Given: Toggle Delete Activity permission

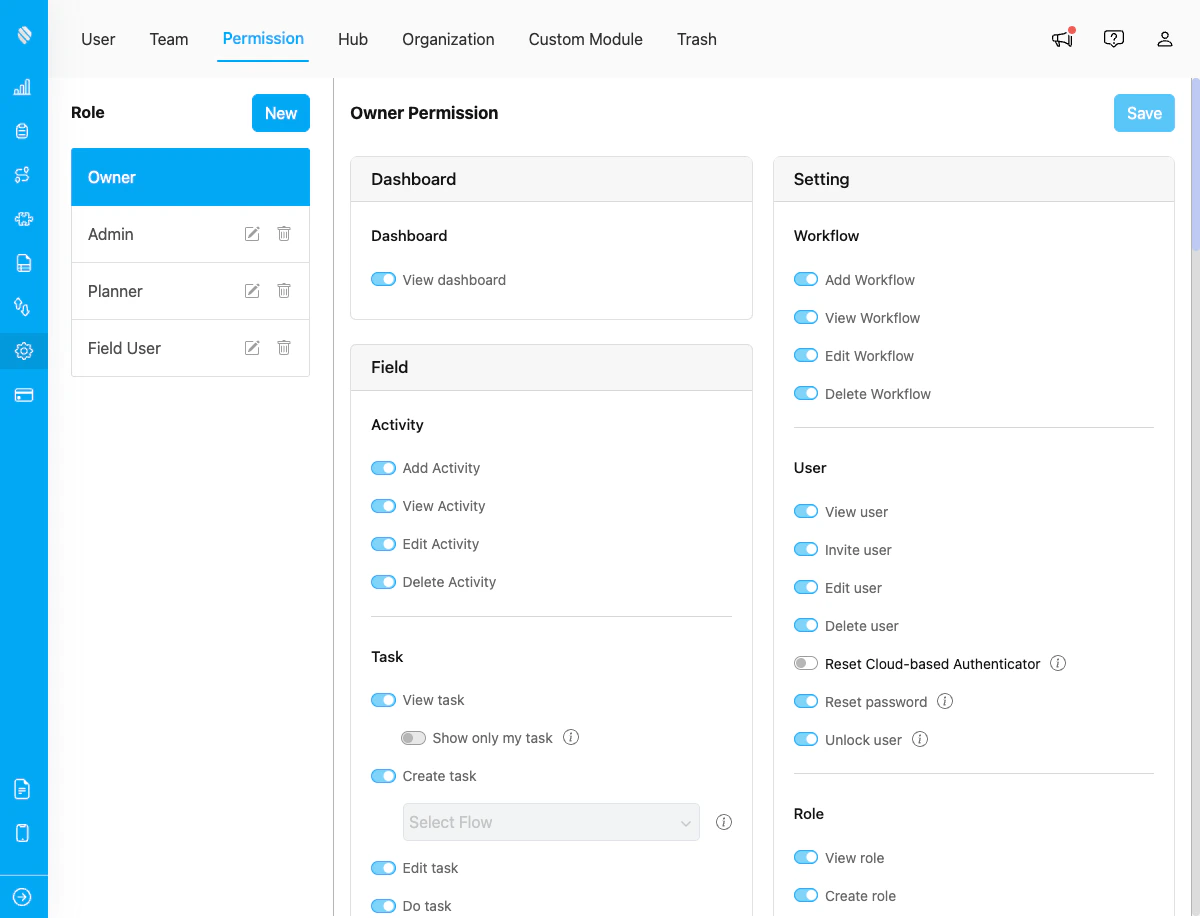Looking at the screenshot, I should point(383,582).
